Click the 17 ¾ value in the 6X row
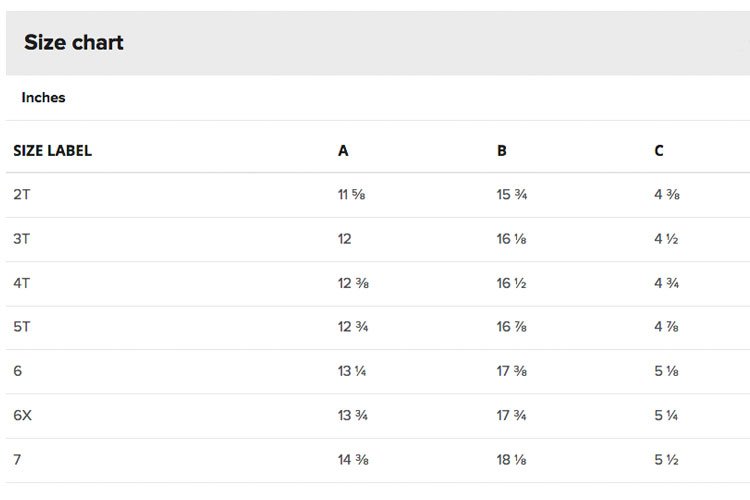The width and height of the screenshot is (750, 500). pos(511,415)
